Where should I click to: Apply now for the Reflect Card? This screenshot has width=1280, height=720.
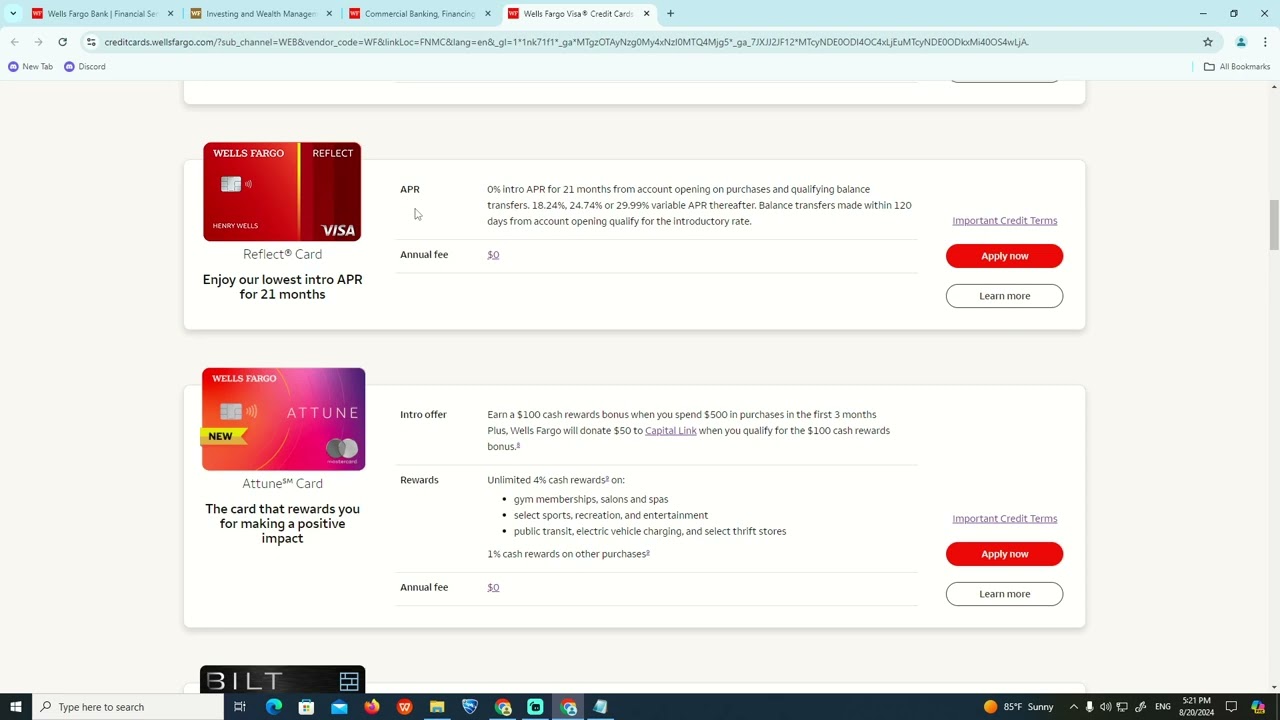[1004, 256]
